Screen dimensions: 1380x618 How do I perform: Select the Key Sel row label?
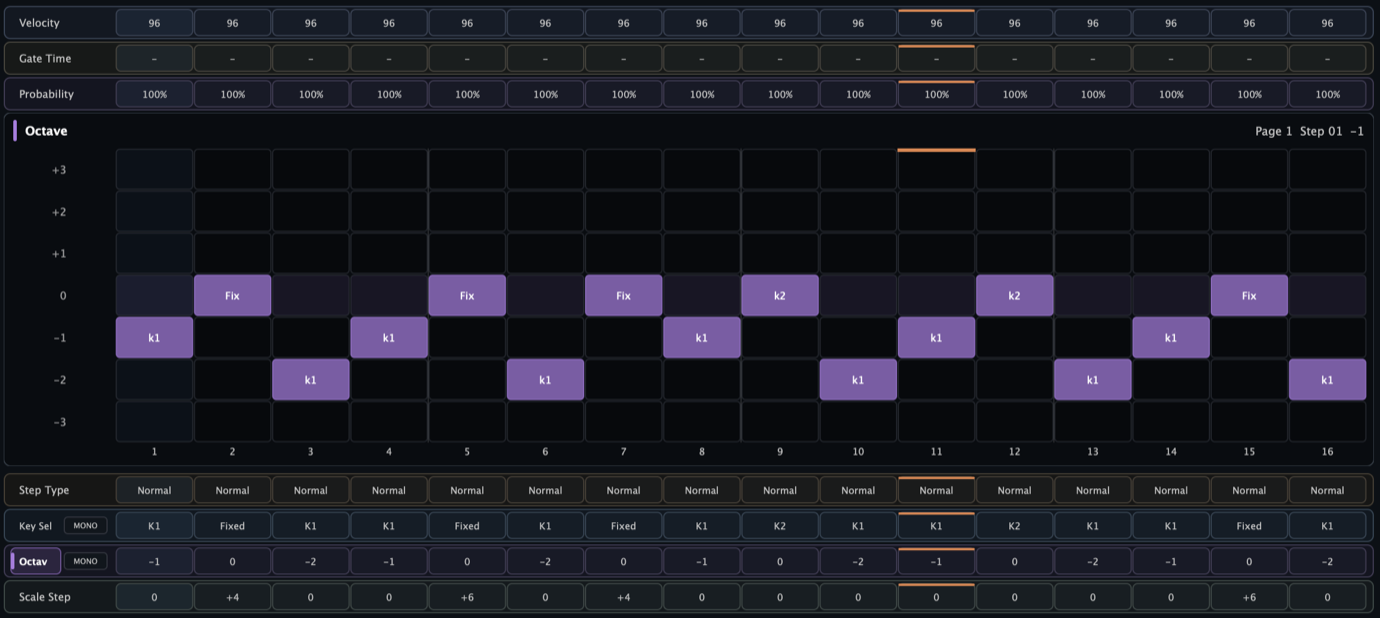(34, 526)
